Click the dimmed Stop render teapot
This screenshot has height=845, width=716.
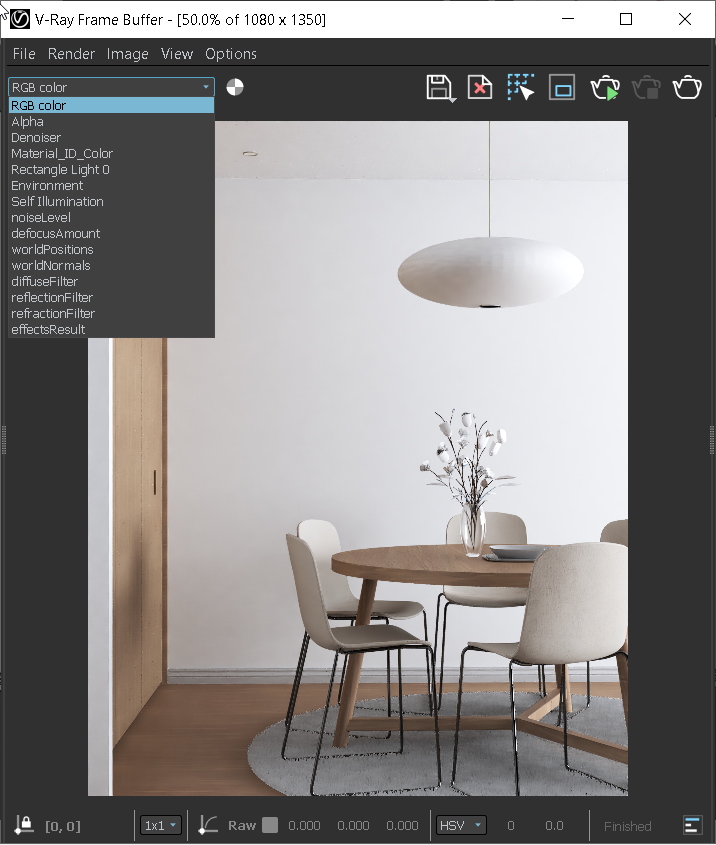click(646, 88)
